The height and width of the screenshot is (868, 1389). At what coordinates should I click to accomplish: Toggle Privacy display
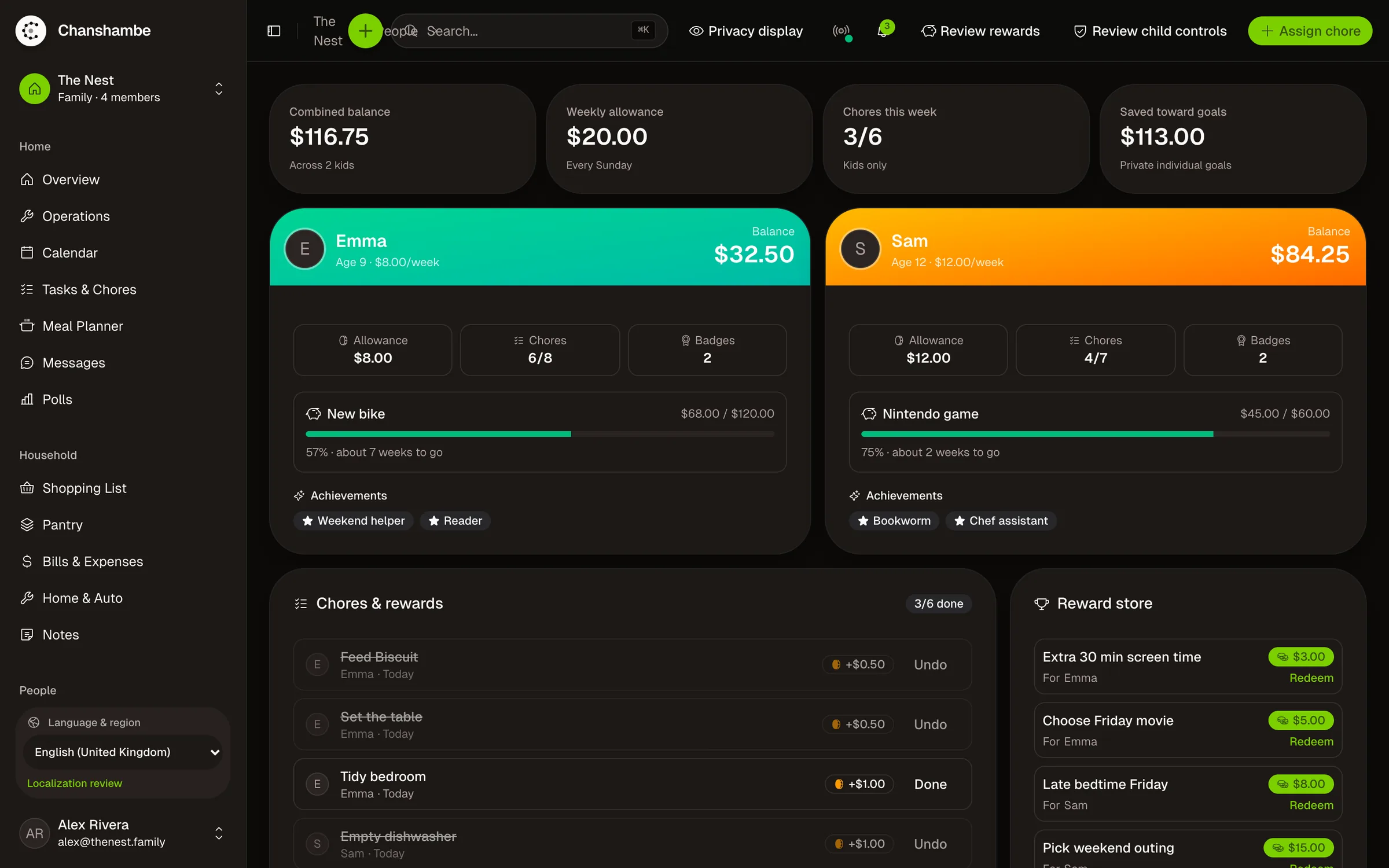746,31
